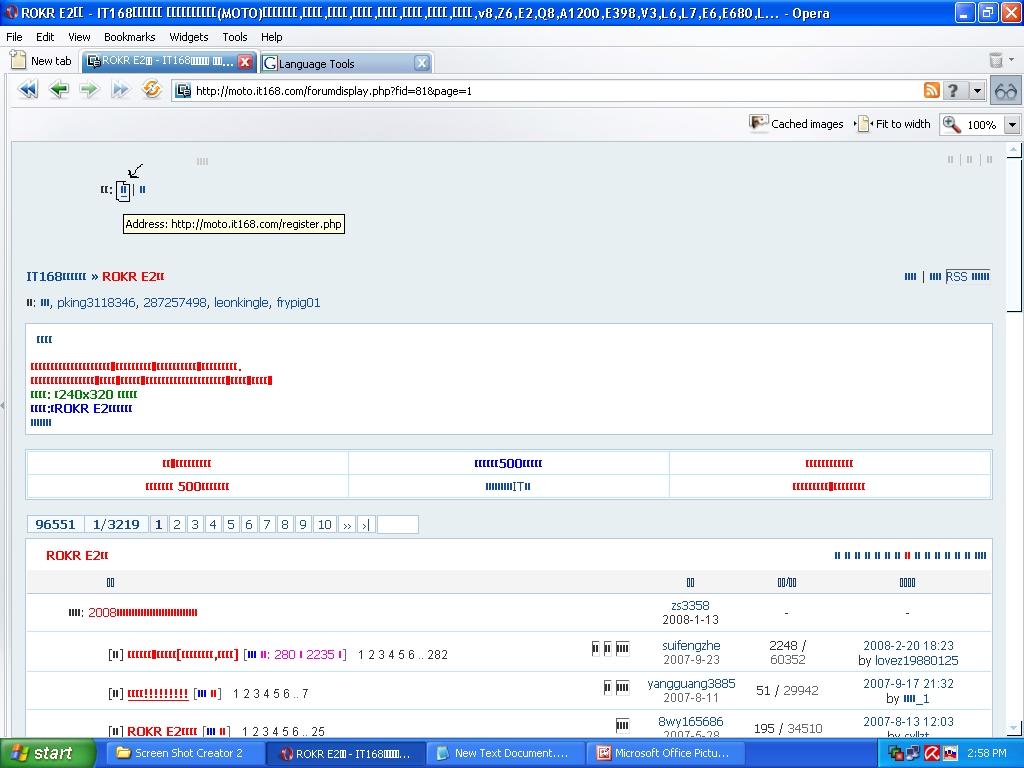Open moderator leonkingle's profile
The height and width of the screenshot is (768, 1024).
[x=241, y=302]
